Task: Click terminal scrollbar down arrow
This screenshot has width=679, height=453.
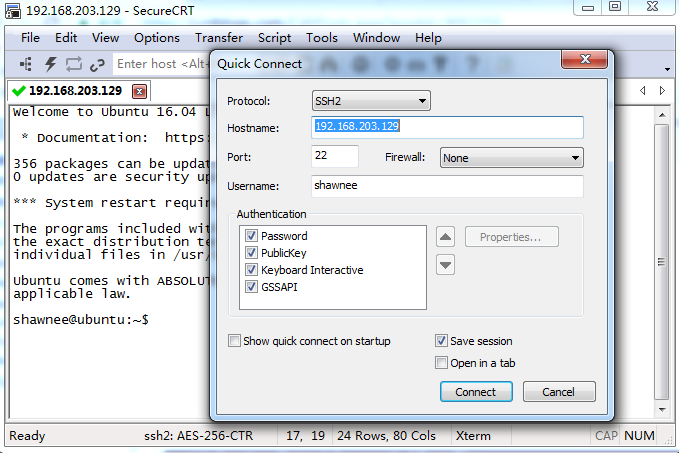Action: coord(662,409)
